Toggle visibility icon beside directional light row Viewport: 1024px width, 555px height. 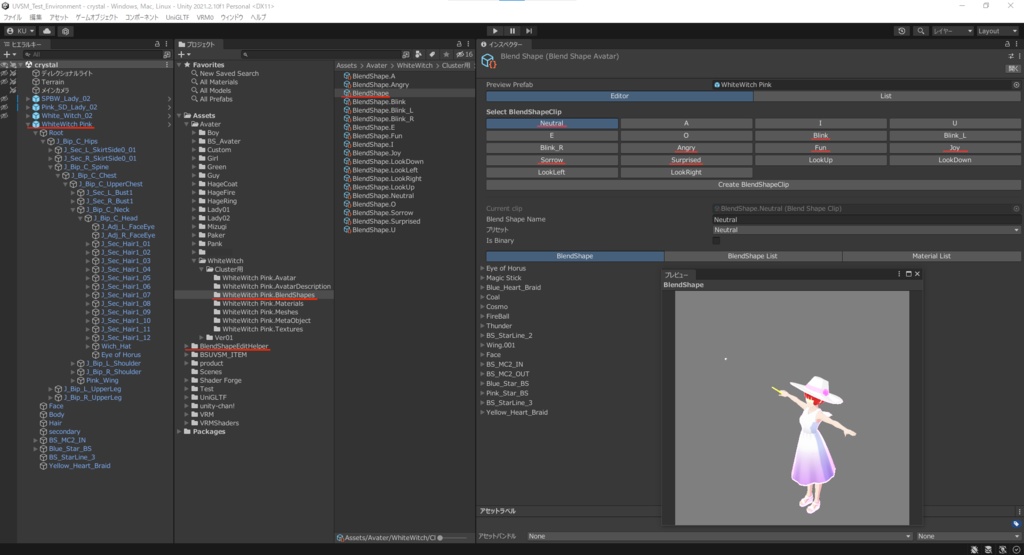point(5,73)
